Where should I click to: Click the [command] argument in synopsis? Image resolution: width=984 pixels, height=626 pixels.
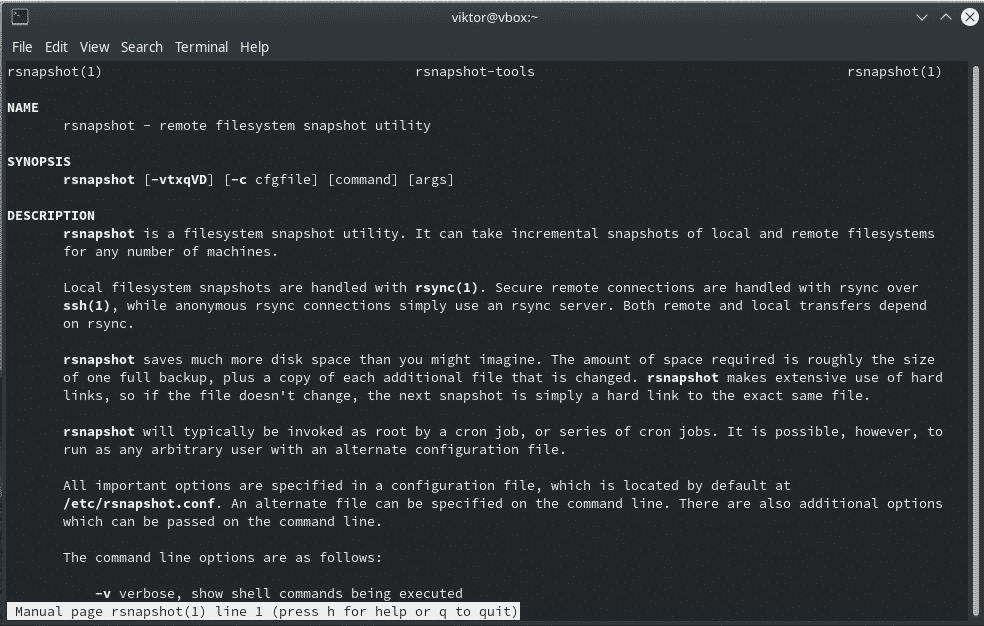(x=363, y=179)
